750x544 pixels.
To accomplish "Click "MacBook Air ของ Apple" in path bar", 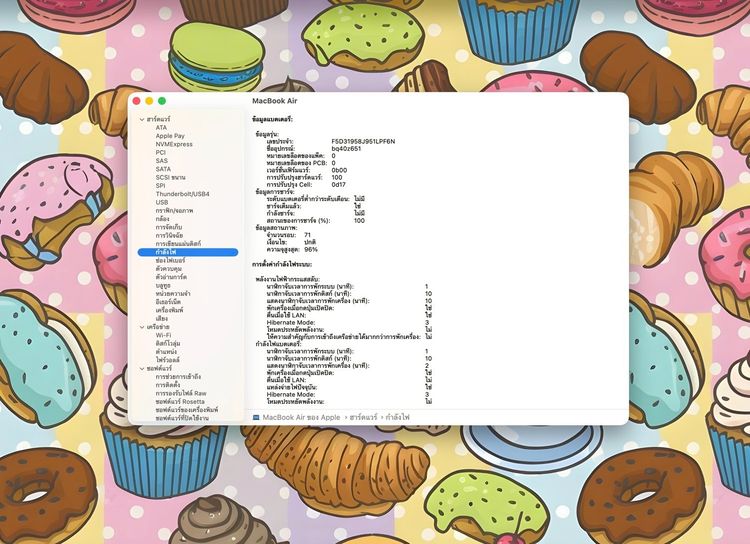I will (x=301, y=415).
